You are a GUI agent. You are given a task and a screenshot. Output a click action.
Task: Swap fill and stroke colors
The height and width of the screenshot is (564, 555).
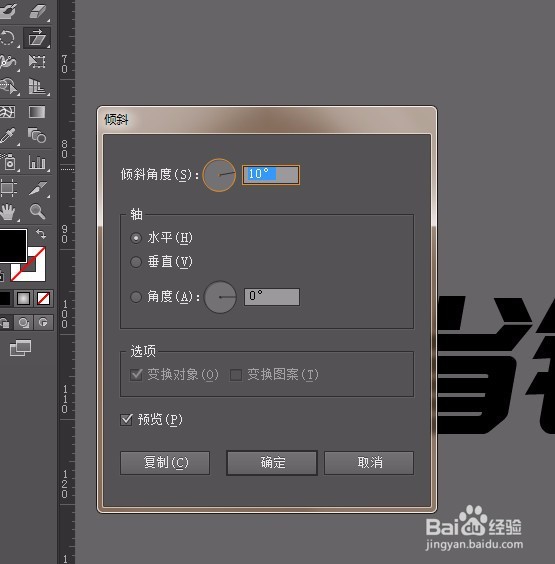tap(41, 234)
